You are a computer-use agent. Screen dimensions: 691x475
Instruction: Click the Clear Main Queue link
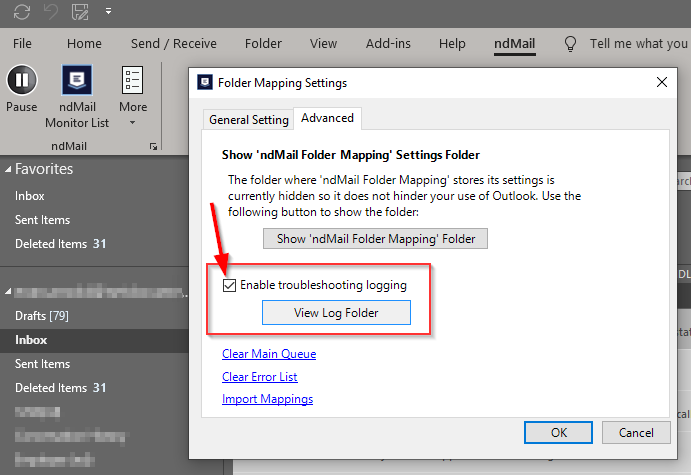pos(268,354)
